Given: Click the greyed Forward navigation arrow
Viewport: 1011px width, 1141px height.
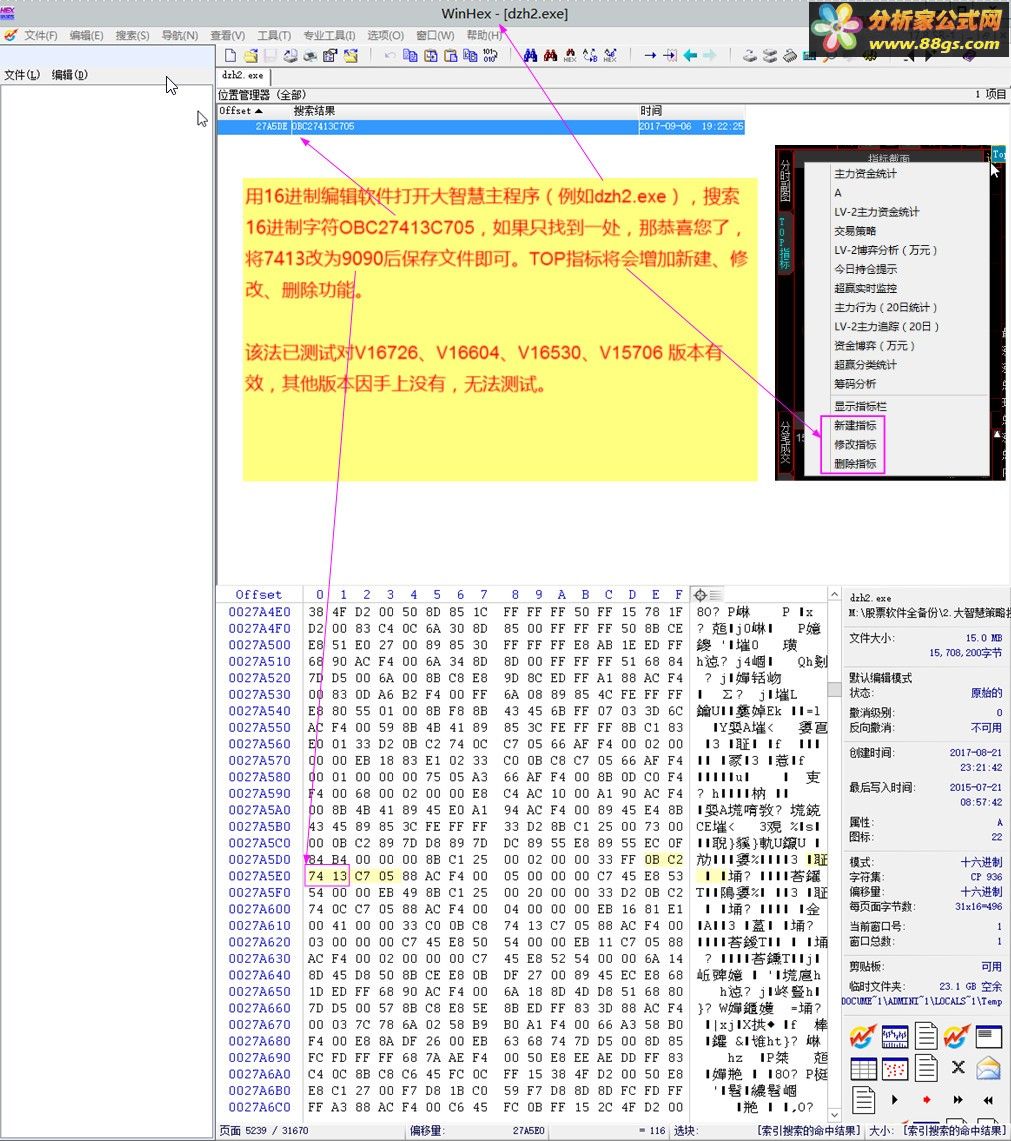Looking at the screenshot, I should point(710,55).
